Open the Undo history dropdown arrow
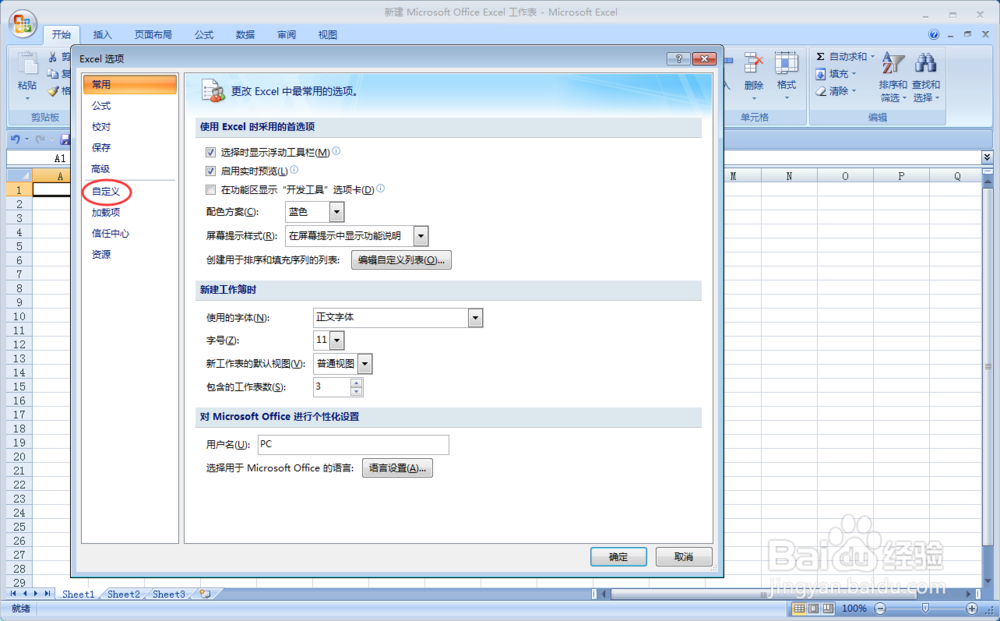The height and width of the screenshot is (621, 1000). pyautogui.click(x=27, y=139)
